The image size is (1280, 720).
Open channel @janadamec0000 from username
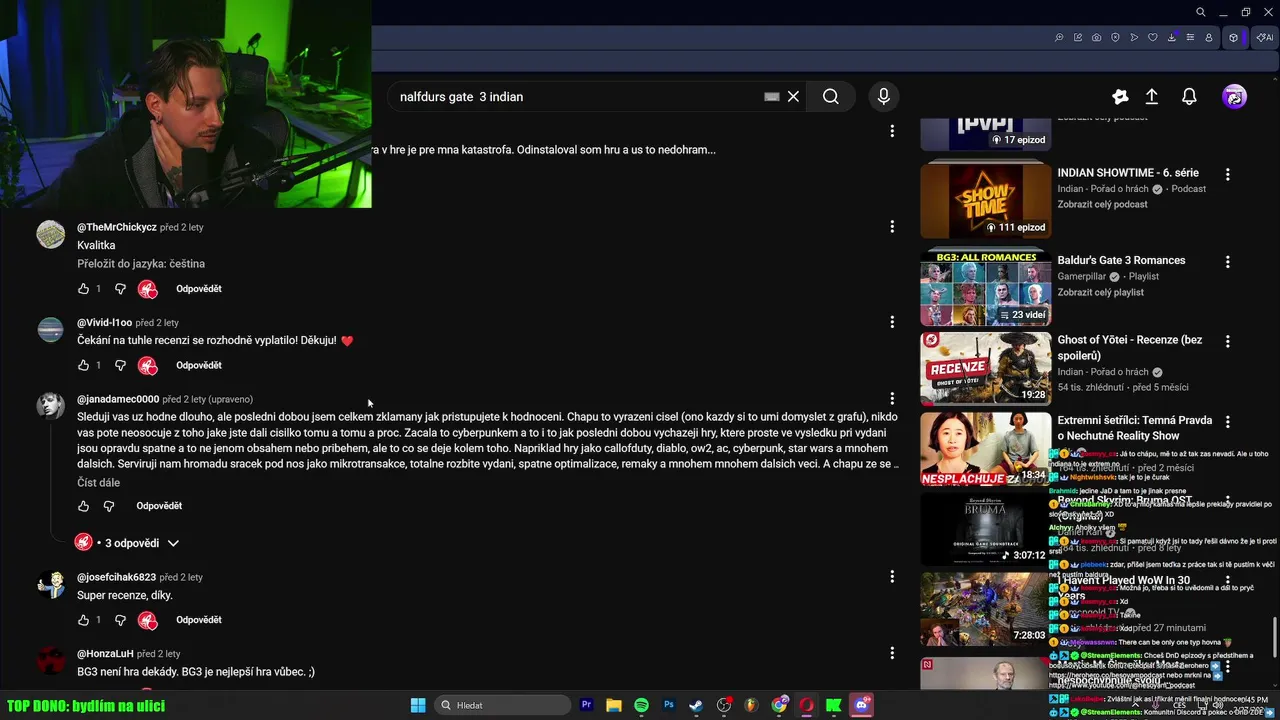click(x=118, y=399)
